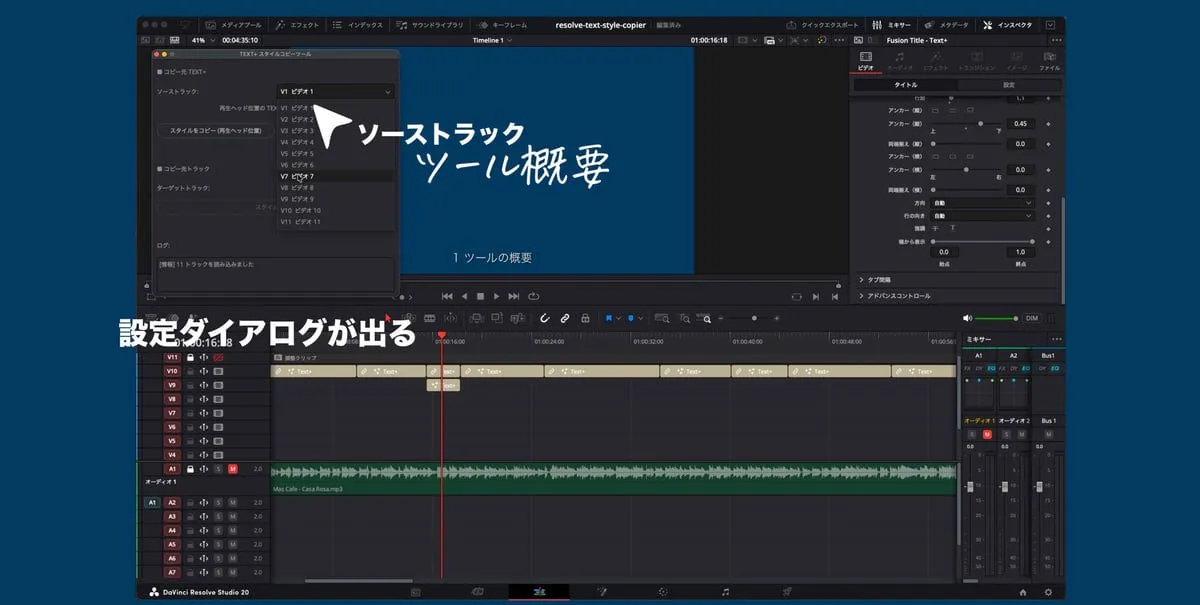
Task: Click the snapping magnet icon
Action: click(x=545, y=318)
